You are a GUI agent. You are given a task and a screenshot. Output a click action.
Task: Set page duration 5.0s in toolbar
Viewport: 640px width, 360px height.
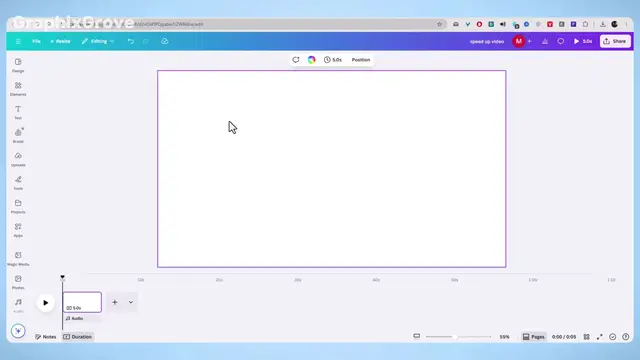333,60
